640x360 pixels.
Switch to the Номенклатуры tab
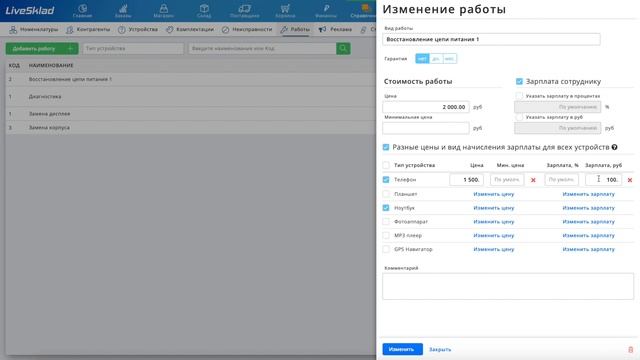pyautogui.click(x=34, y=29)
